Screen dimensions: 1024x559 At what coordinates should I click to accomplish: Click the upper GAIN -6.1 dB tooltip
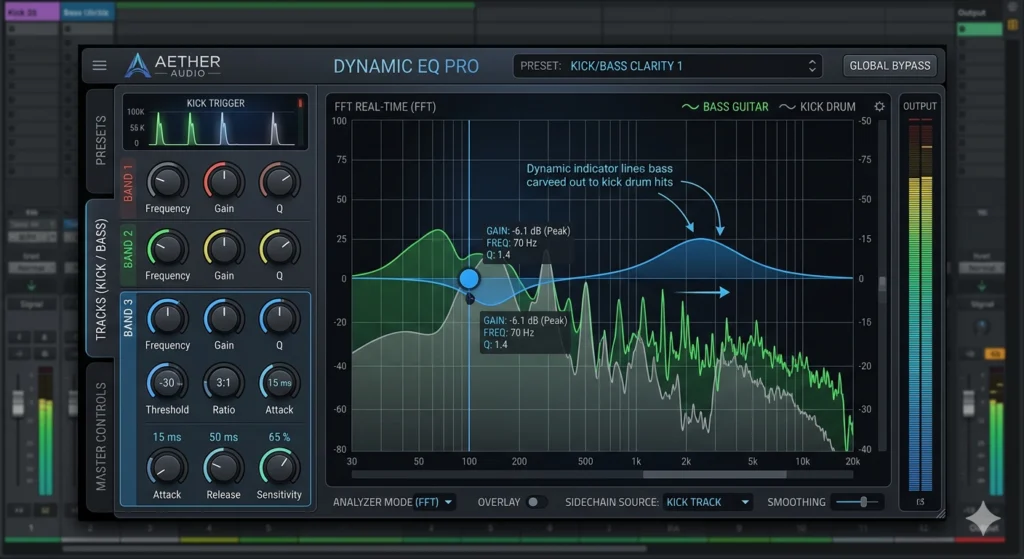pos(528,243)
